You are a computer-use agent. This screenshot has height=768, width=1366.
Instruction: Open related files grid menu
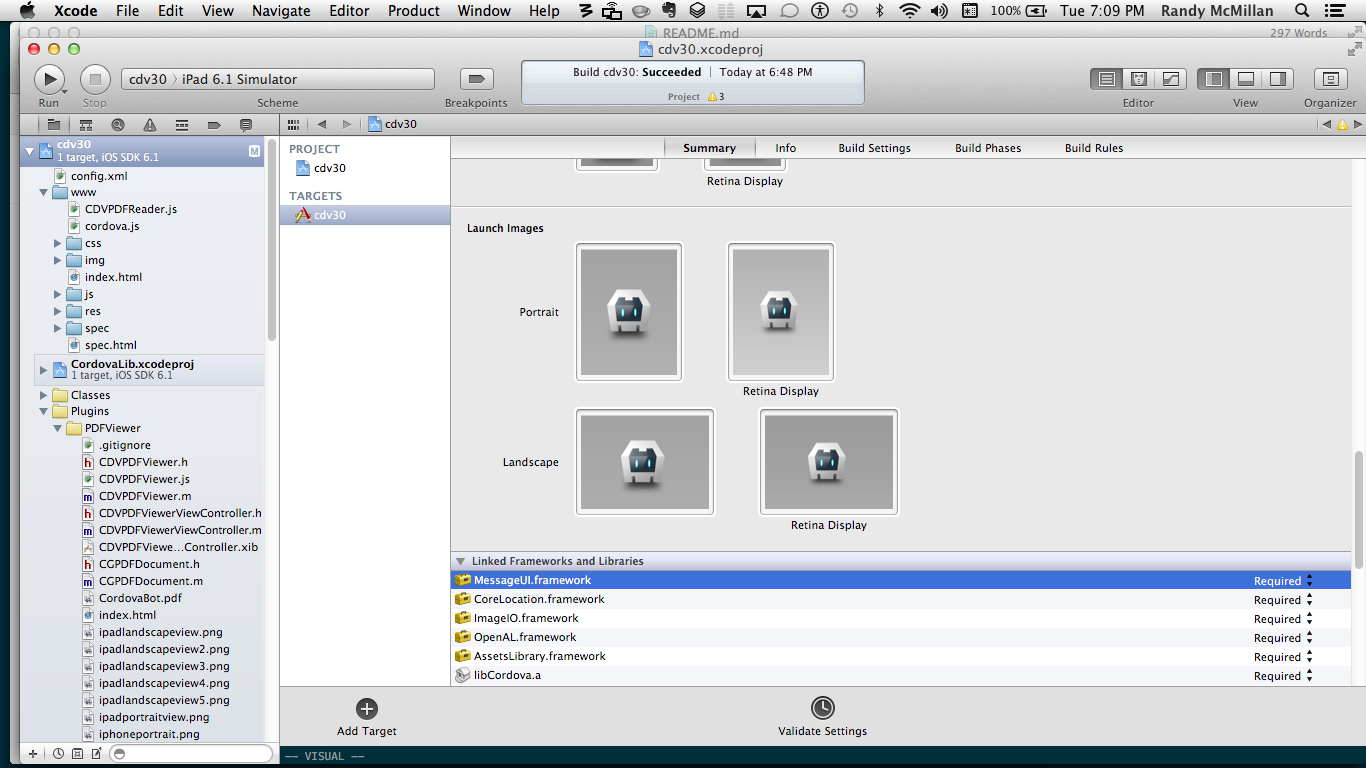click(x=293, y=125)
